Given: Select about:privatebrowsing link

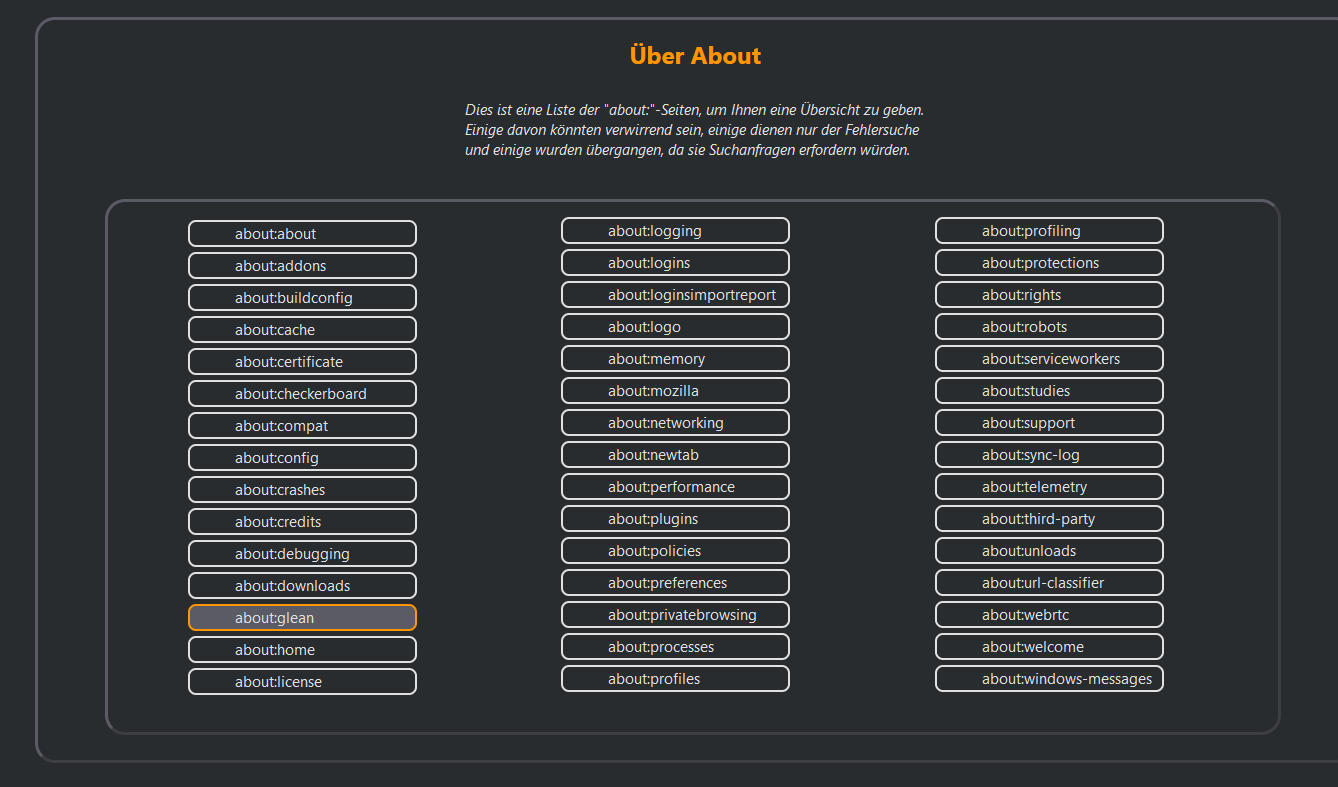Looking at the screenshot, I should tap(675, 615).
